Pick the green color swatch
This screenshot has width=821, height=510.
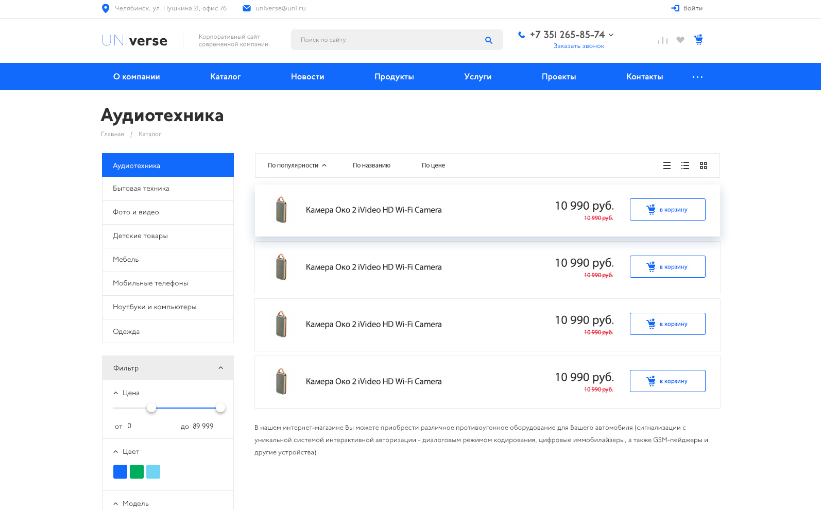click(x=136, y=472)
